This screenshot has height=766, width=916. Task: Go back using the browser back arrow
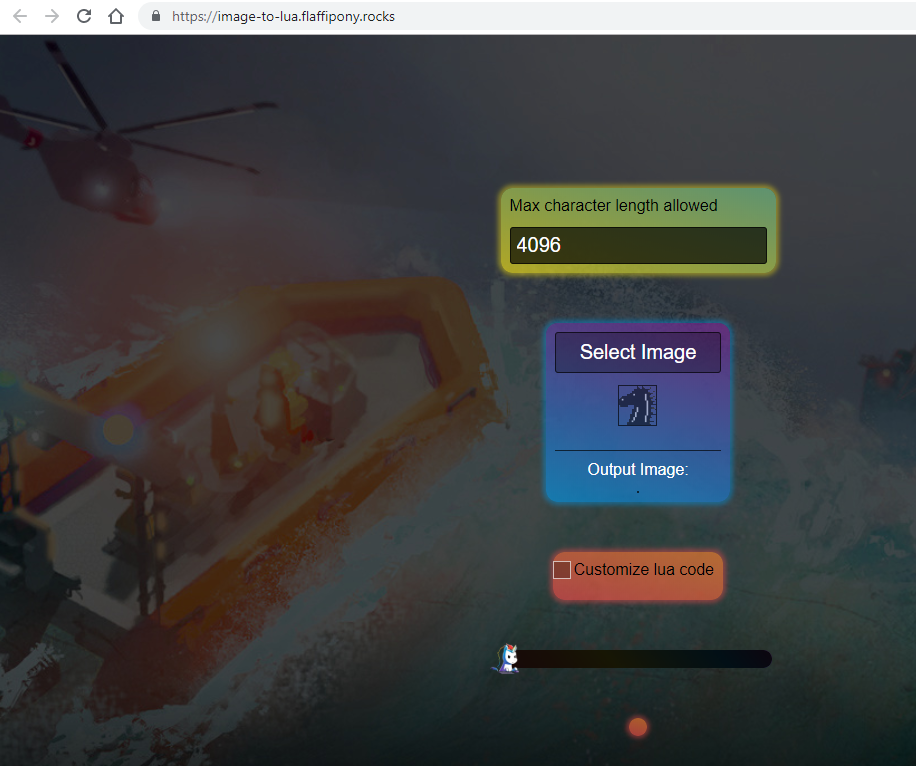point(20,16)
